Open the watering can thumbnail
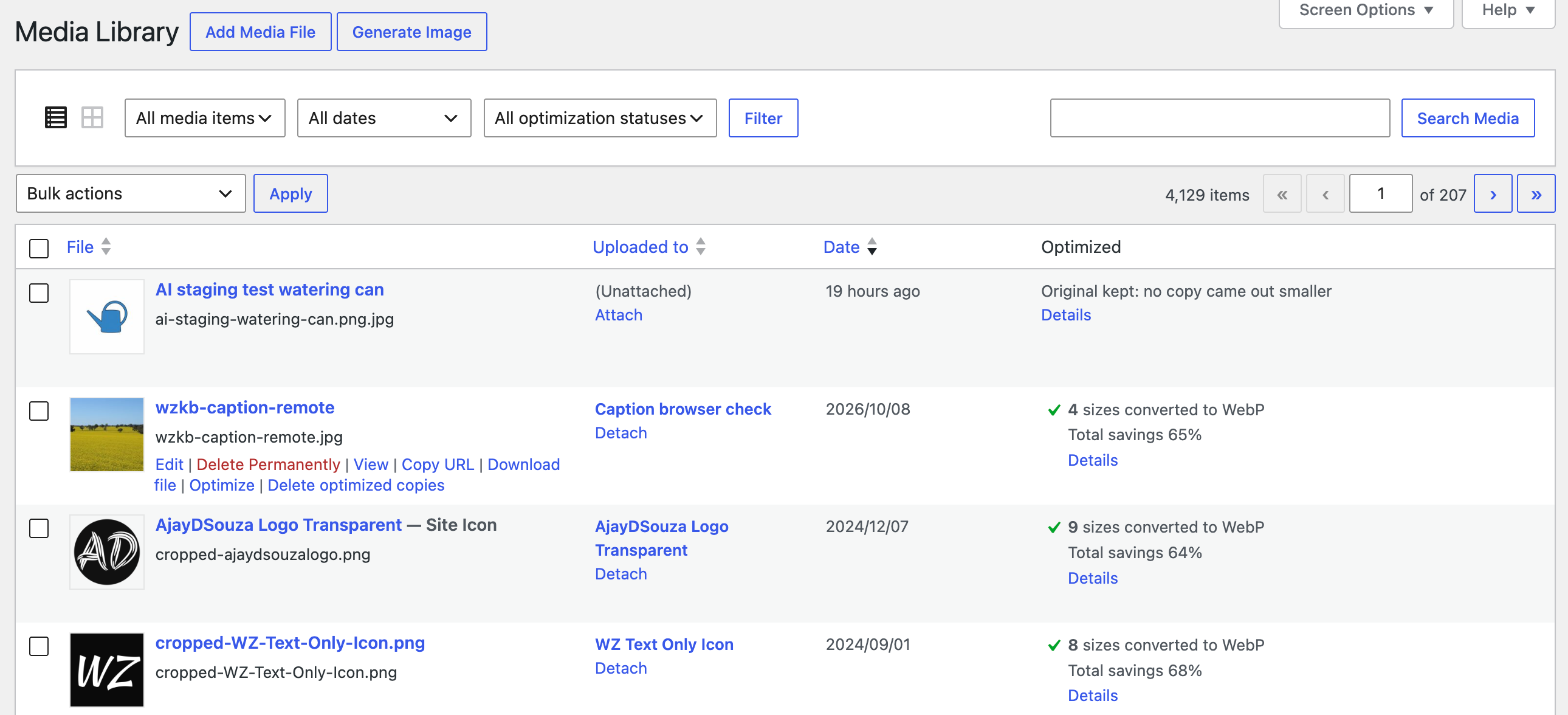 pyautogui.click(x=107, y=317)
